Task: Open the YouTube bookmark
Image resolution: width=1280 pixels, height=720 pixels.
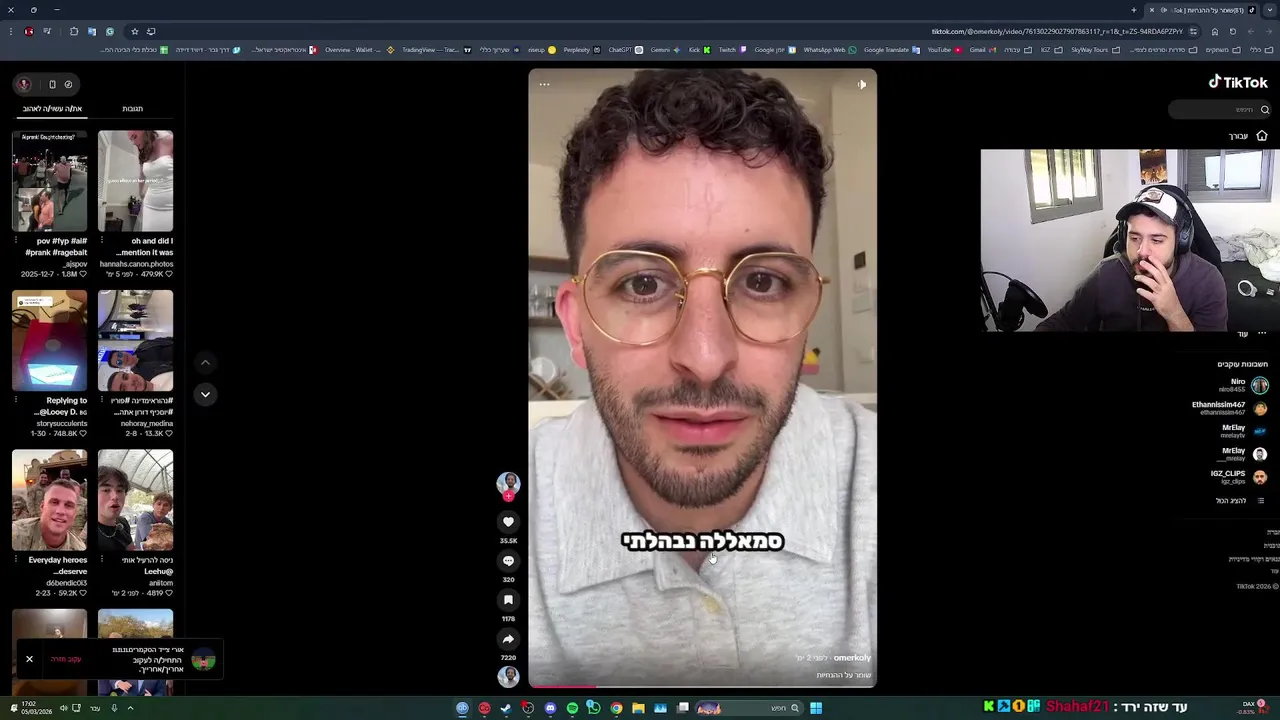Action: [x=944, y=50]
